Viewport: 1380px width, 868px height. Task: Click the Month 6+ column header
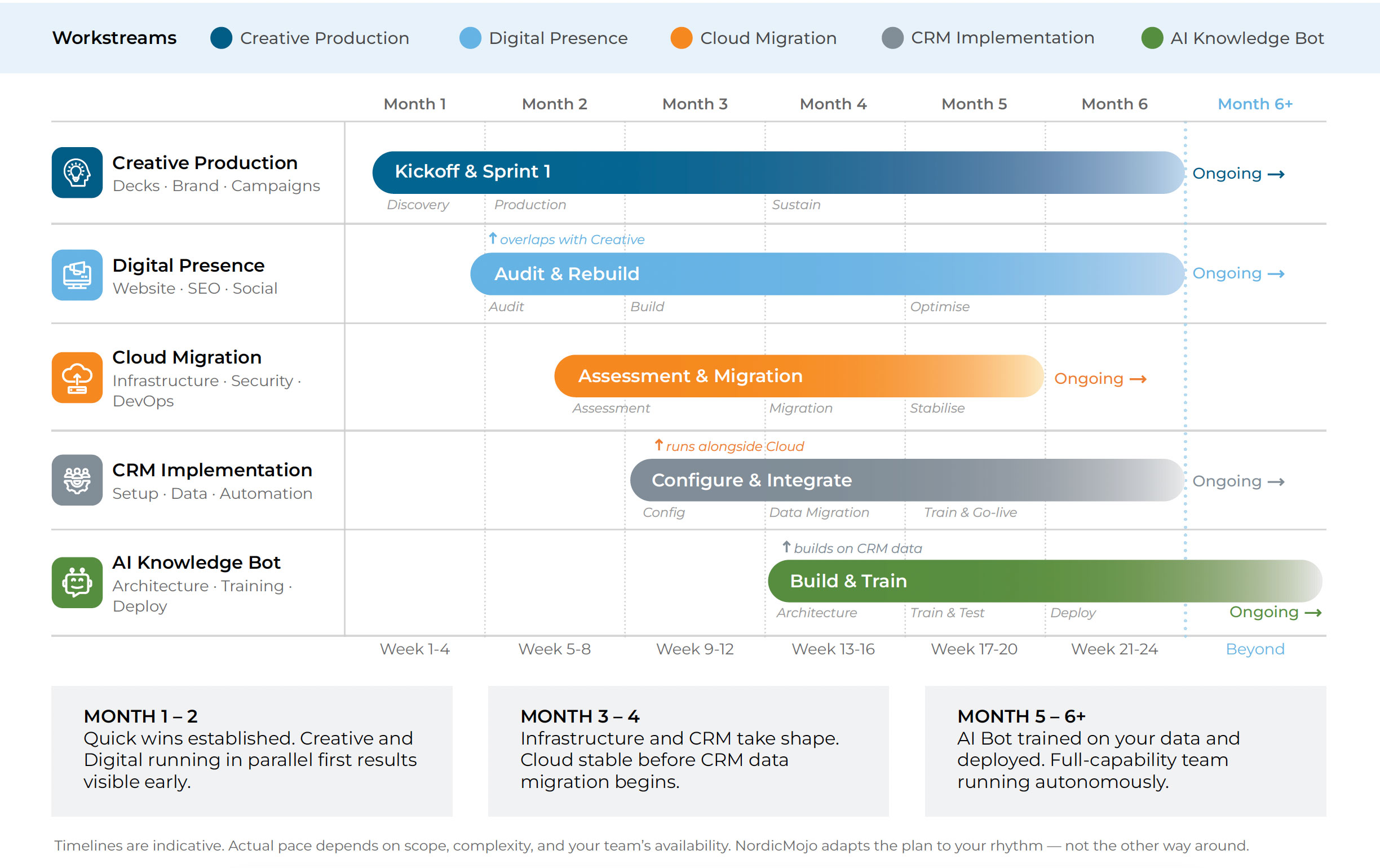1254,104
